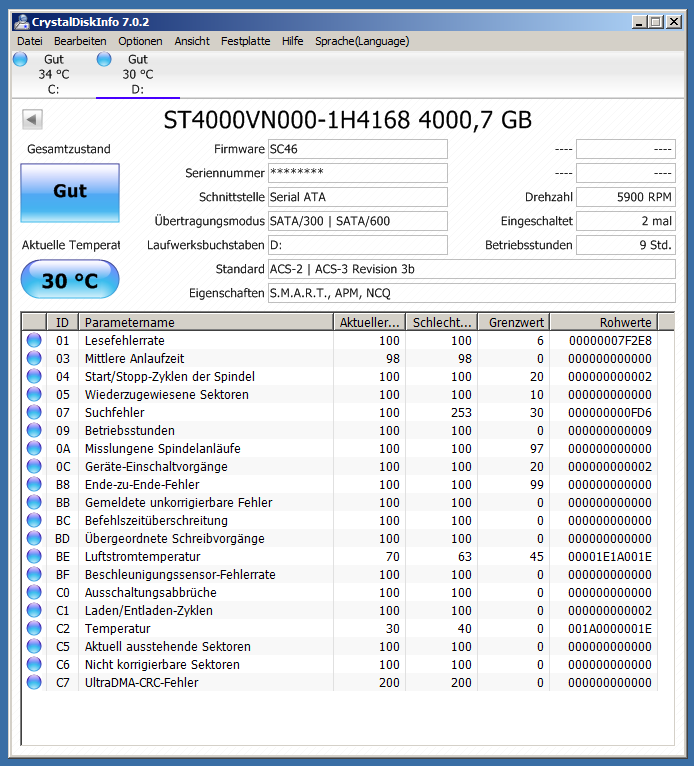694x766 pixels.
Task: Click the Grenzwert column header
Action: pos(514,322)
